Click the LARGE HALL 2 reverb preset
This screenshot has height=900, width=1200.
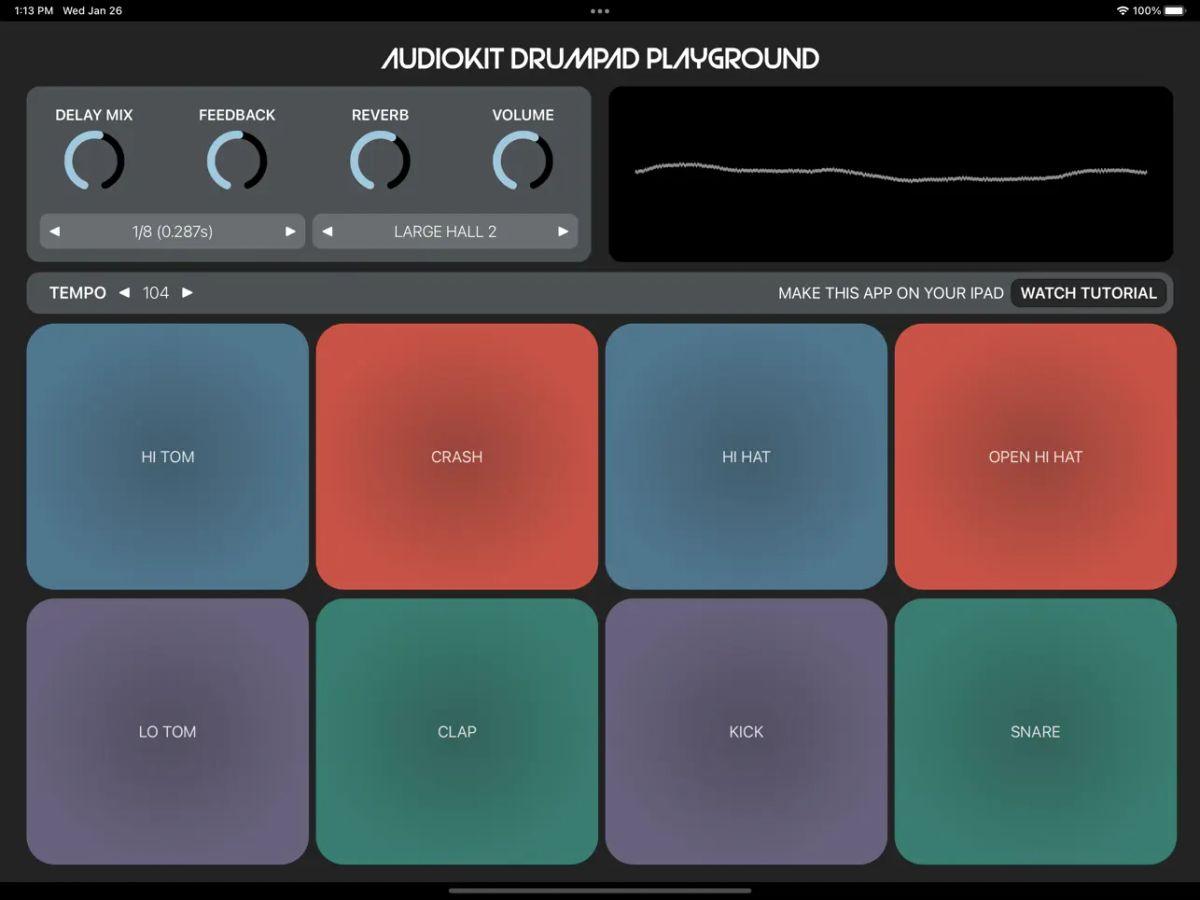click(445, 231)
